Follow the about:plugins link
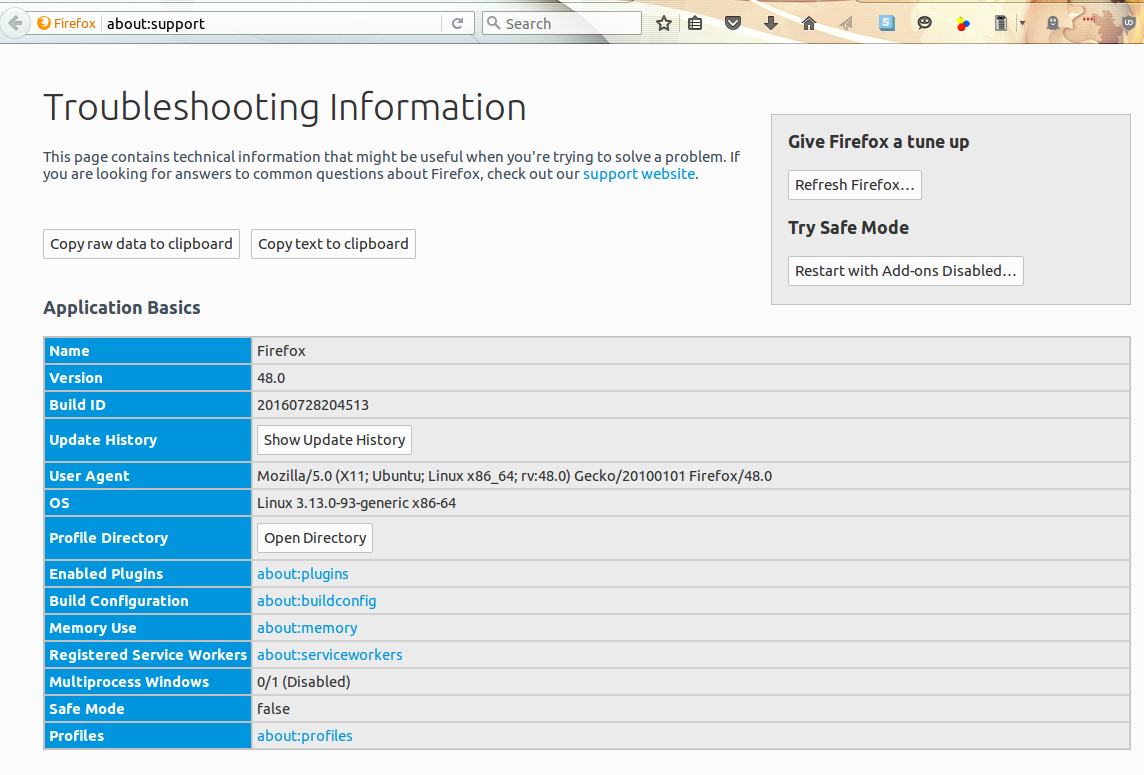This screenshot has width=1144, height=775. point(303,574)
